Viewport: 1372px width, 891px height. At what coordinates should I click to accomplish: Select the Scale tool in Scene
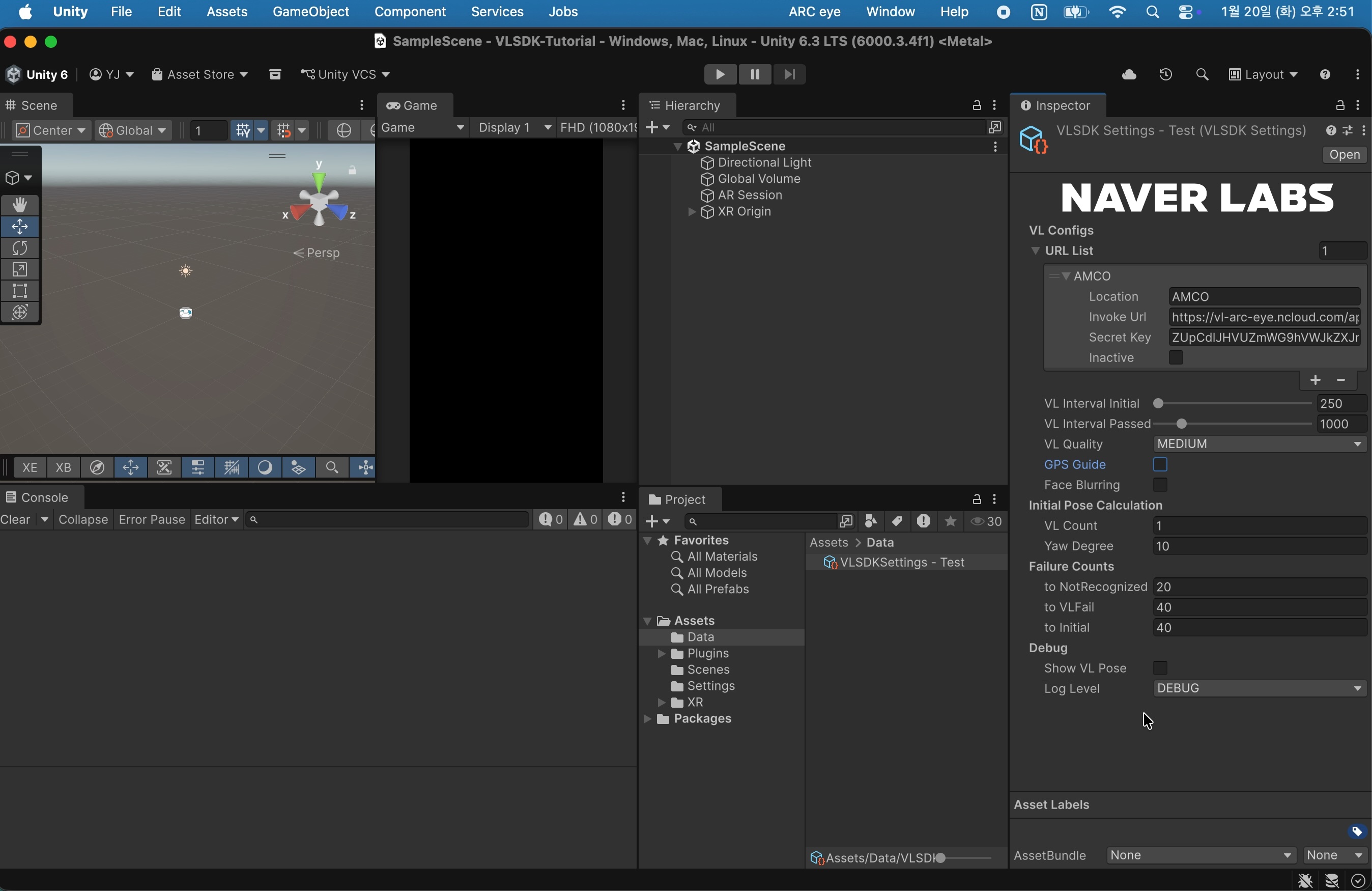[20, 269]
